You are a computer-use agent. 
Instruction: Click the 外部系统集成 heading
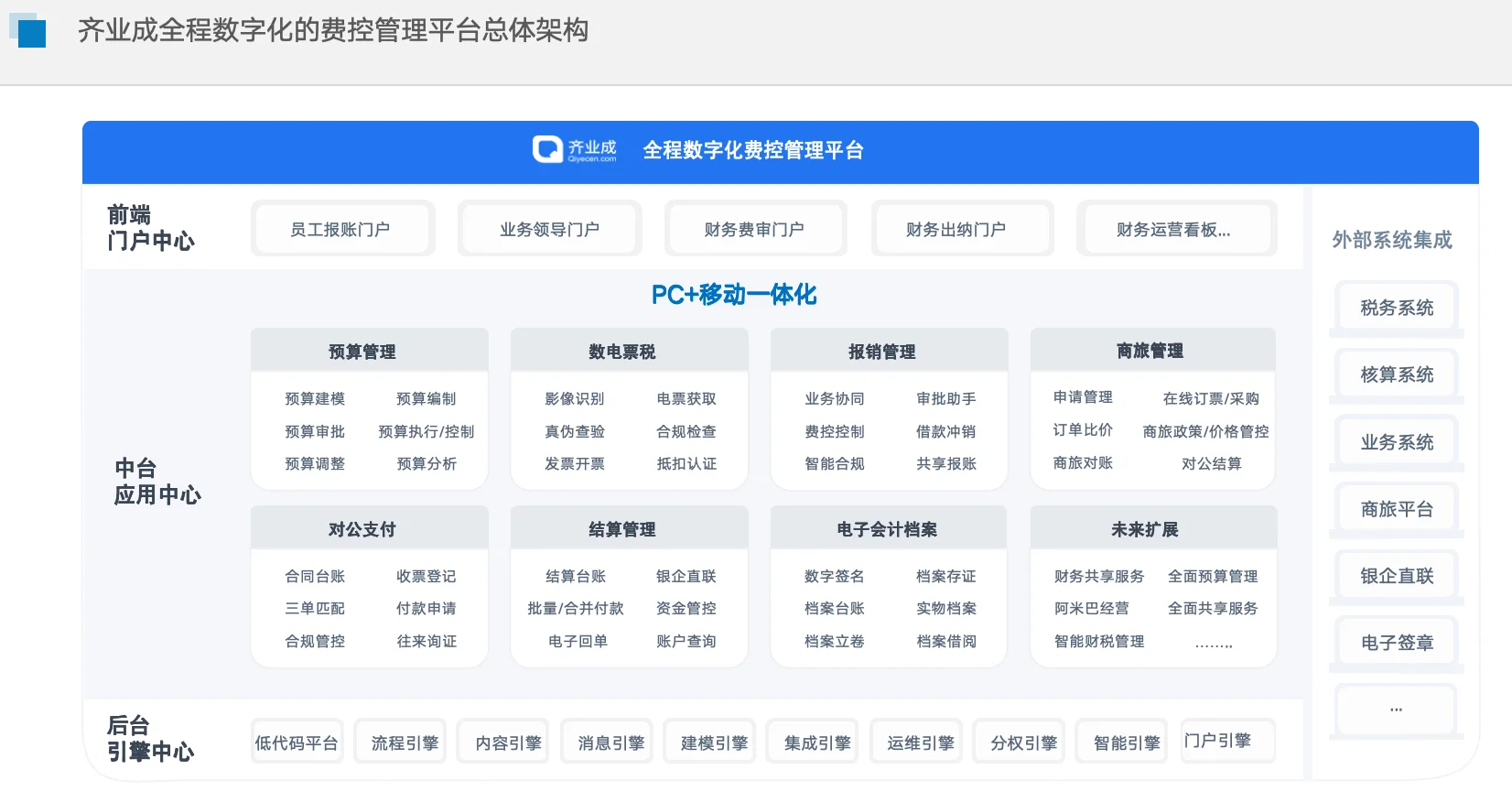coord(1392,240)
